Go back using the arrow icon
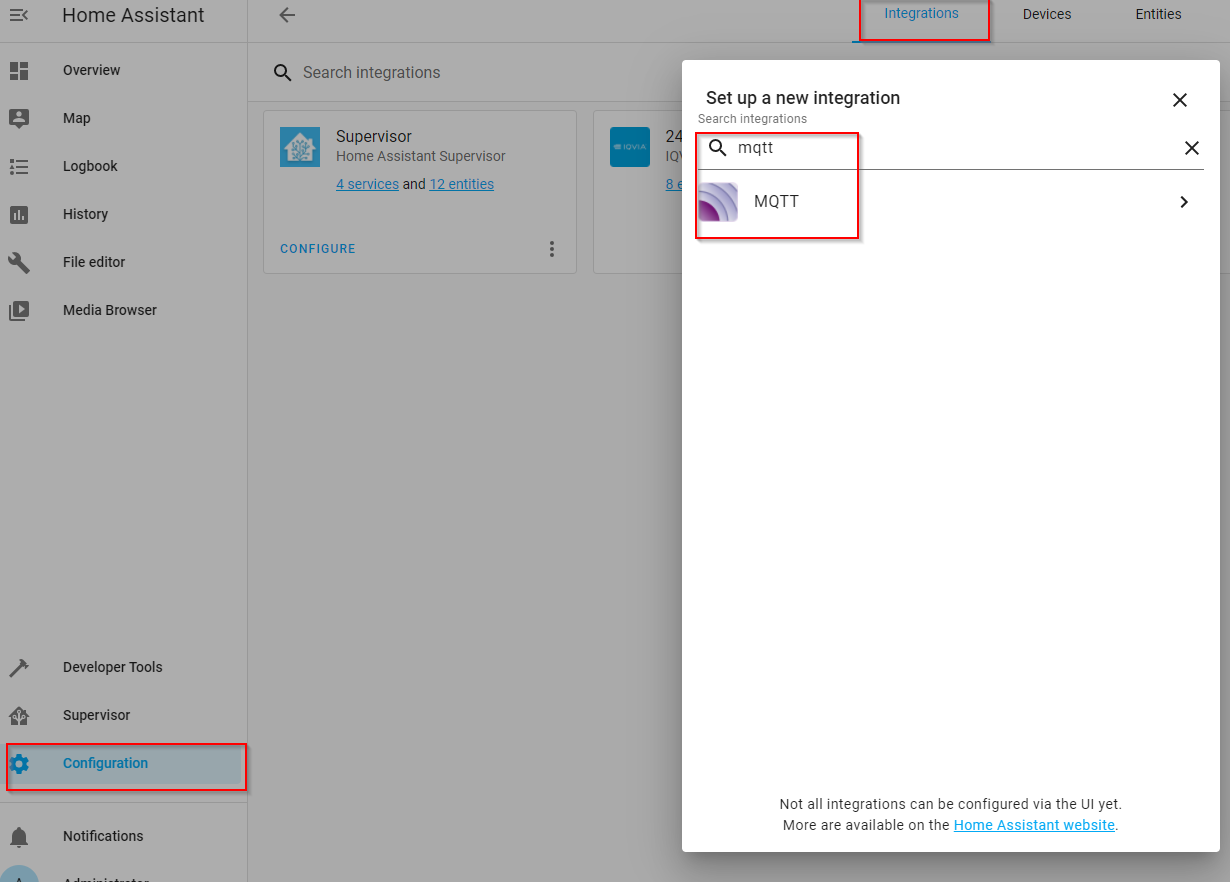 click(x=287, y=15)
